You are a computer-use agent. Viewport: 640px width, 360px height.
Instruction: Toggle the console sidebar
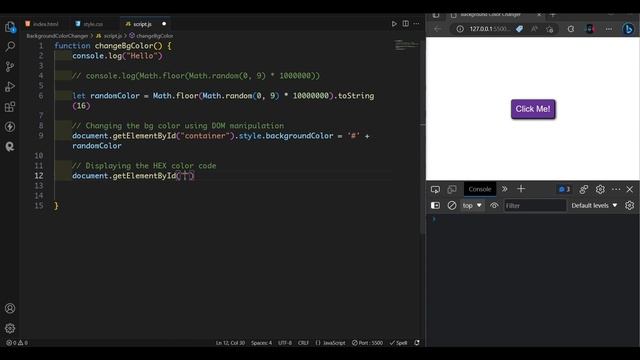click(x=435, y=205)
